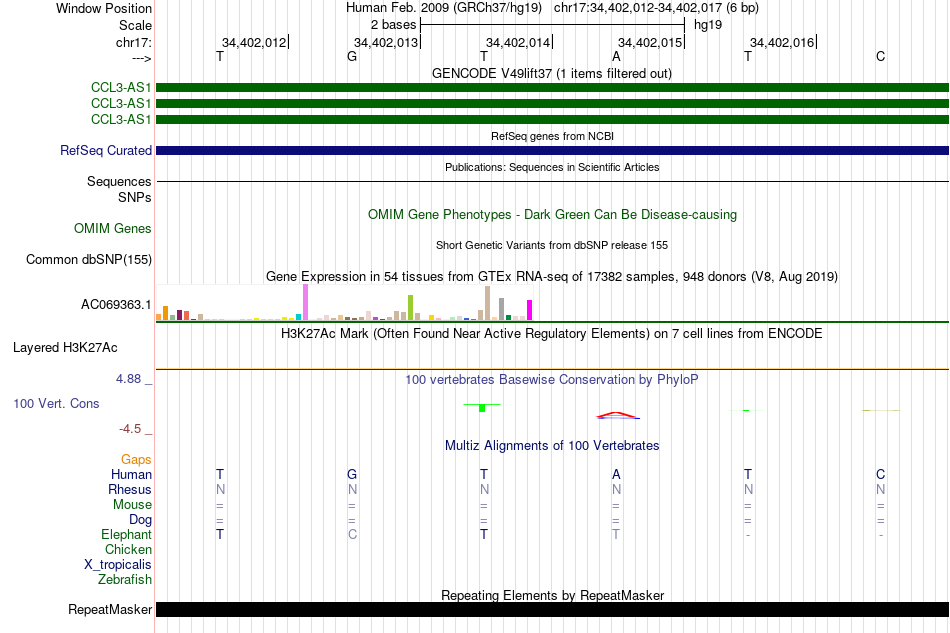Viewport: 950px width, 633px height.
Task: Click the Sequences track label
Action: coord(119,182)
